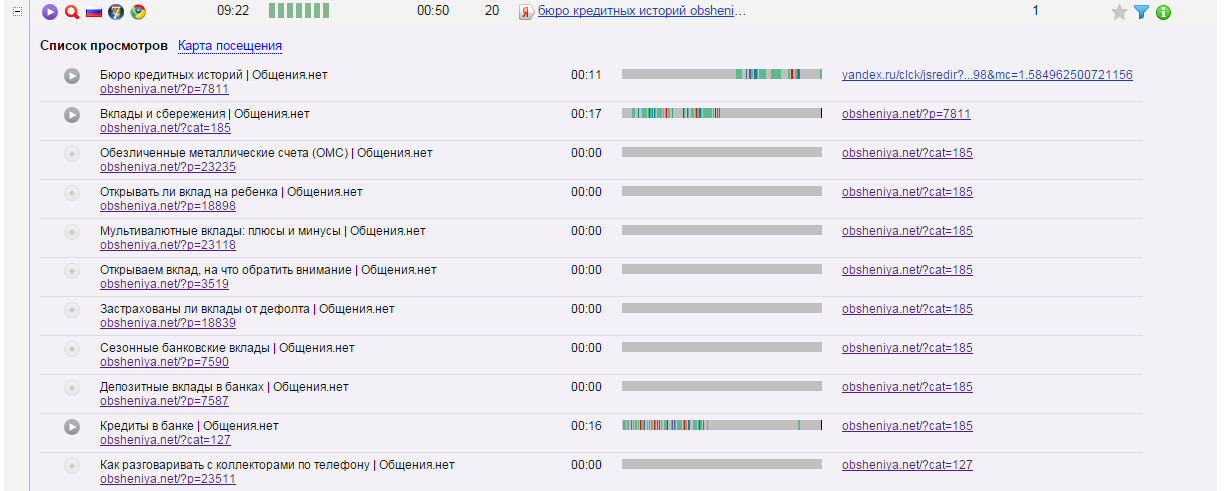Play the 'Вклады и сбережения' page view
Viewport: 1229px width, 491px height.
[72, 114]
